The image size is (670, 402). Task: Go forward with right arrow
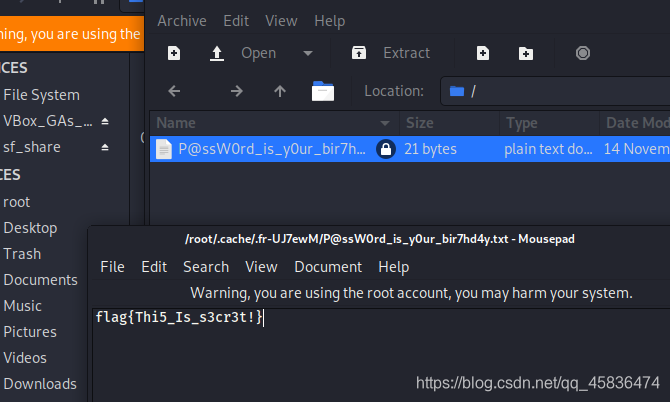236,91
